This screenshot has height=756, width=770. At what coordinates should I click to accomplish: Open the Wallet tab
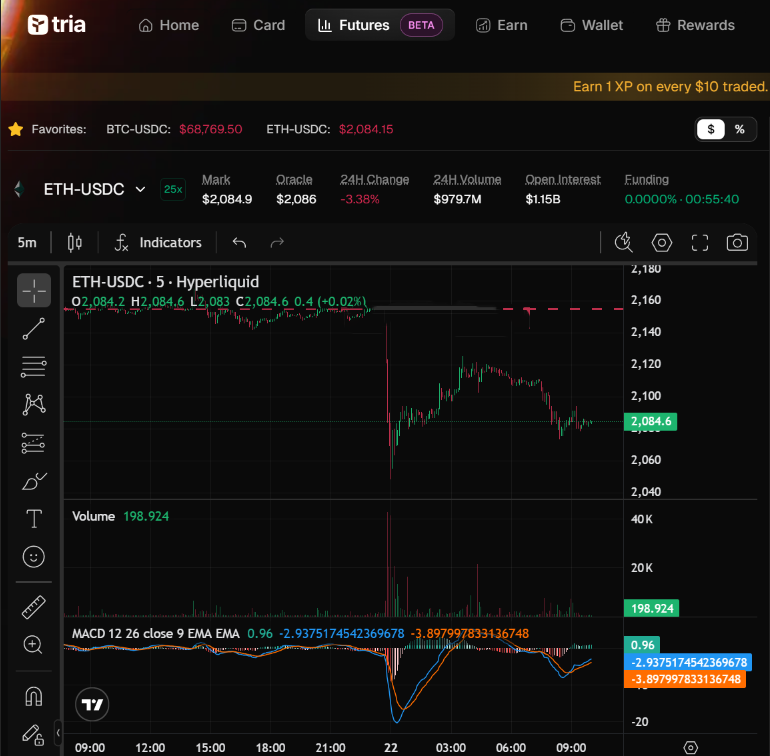tap(591, 25)
